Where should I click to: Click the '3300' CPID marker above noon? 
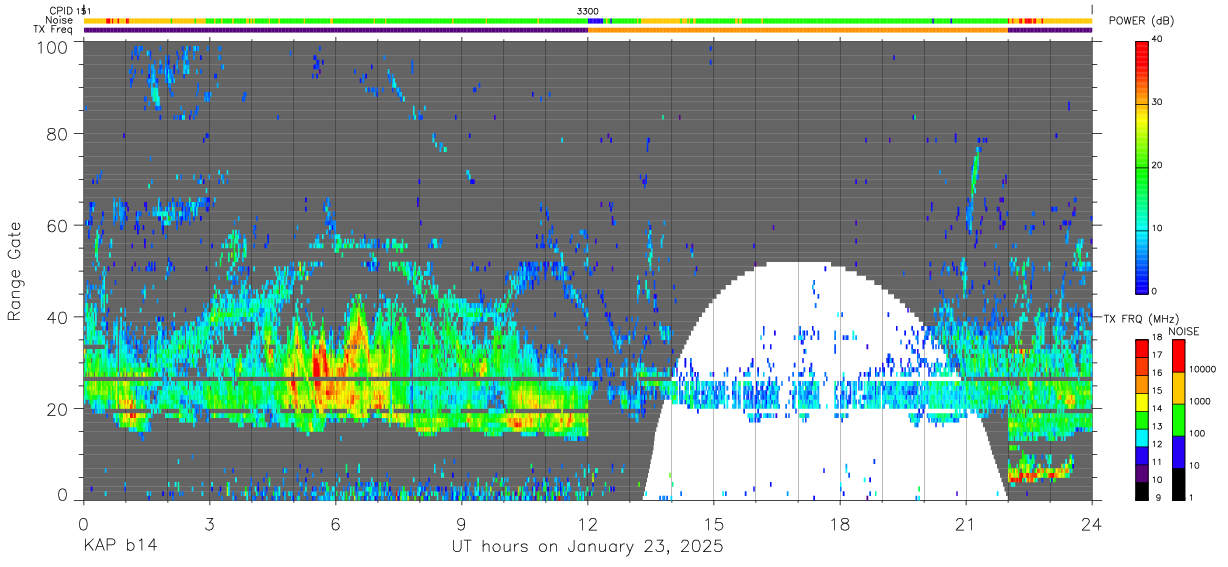point(588,11)
